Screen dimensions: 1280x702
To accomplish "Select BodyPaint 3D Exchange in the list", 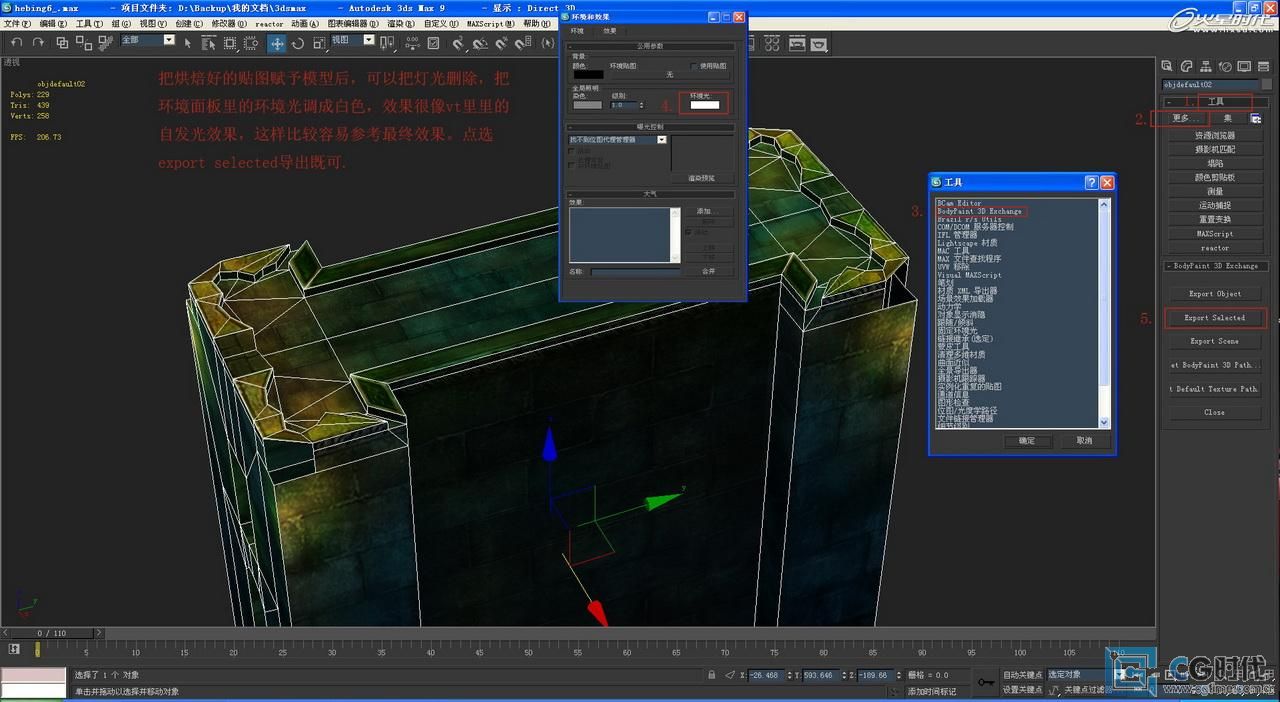I will click(x=979, y=211).
